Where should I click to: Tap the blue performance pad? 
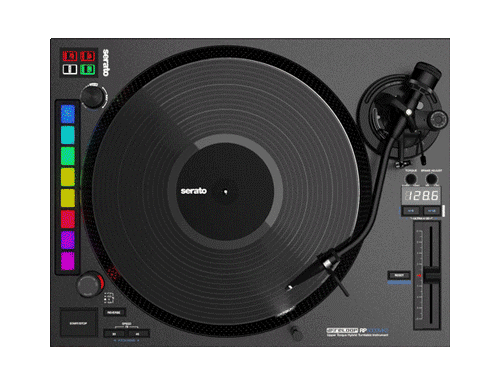click(x=68, y=114)
